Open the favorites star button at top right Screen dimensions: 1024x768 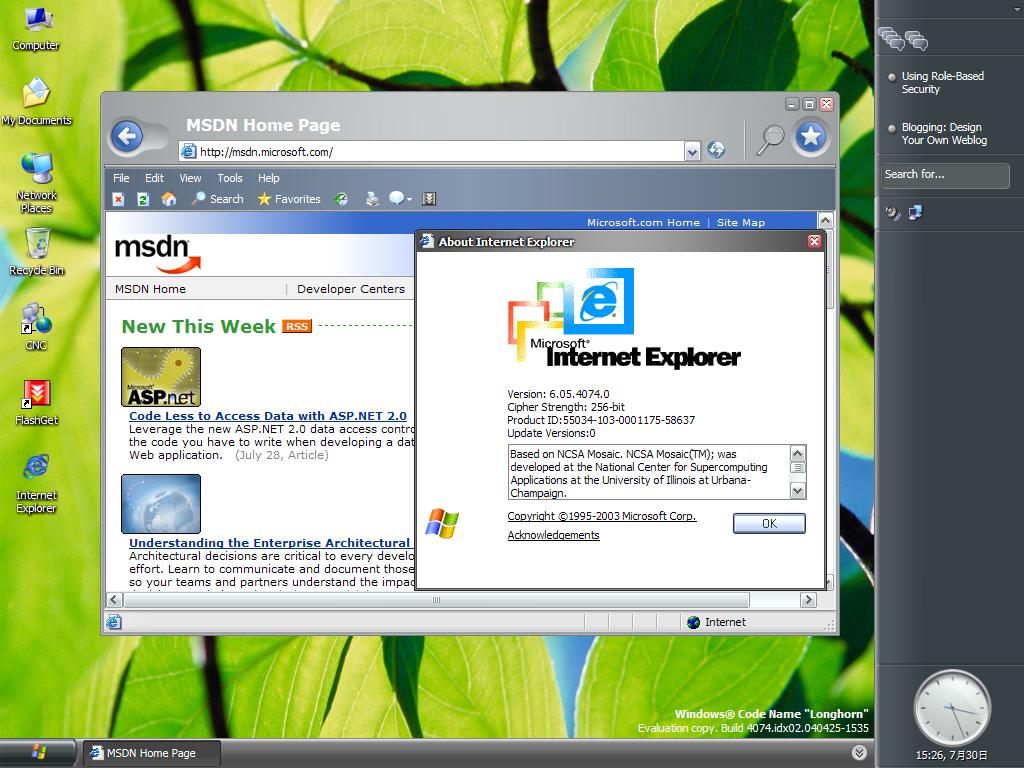click(811, 137)
